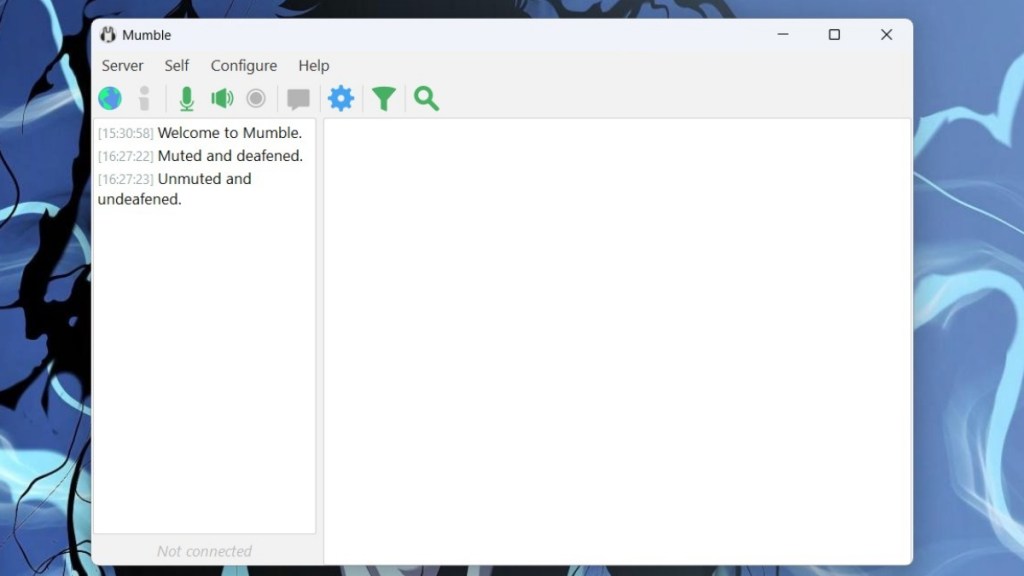
Task: Open the Connect to Server dialog via globe icon
Action: pyautogui.click(x=110, y=98)
